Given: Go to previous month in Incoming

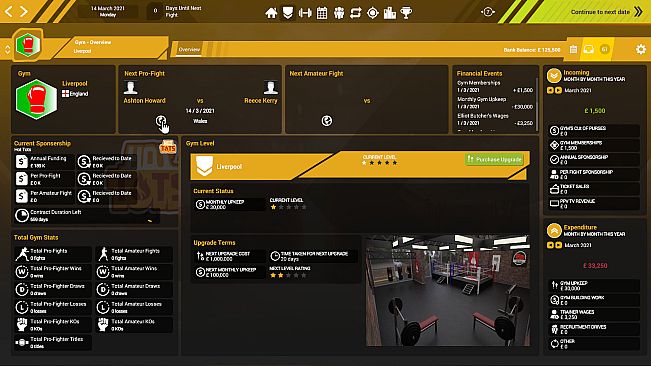Looking at the screenshot, I should [x=550, y=90].
